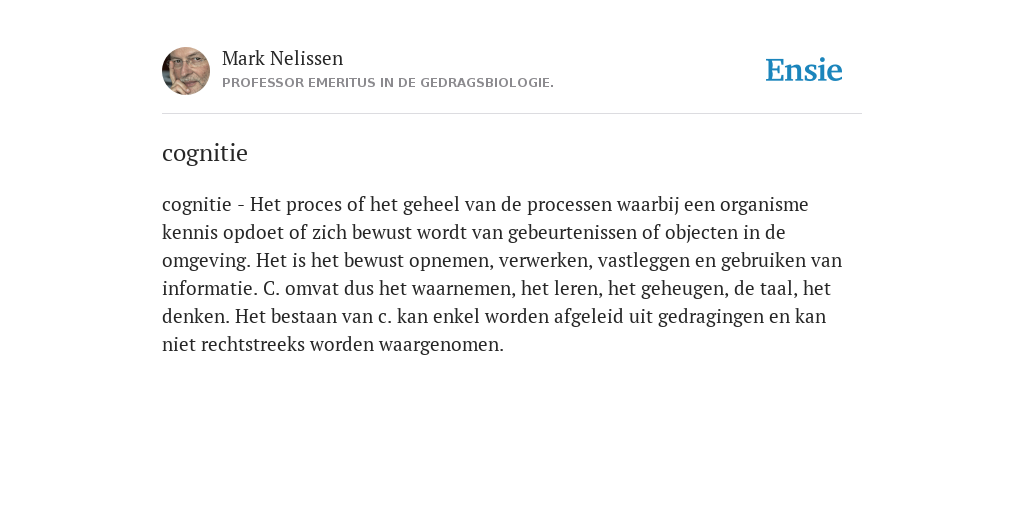Screen dimensions: 1024x512
Task: Open the Ensie logo link
Action: pyautogui.click(x=804, y=70)
